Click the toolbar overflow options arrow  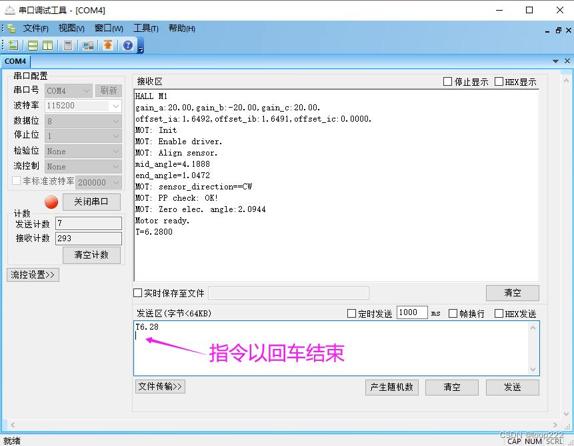pos(141,49)
